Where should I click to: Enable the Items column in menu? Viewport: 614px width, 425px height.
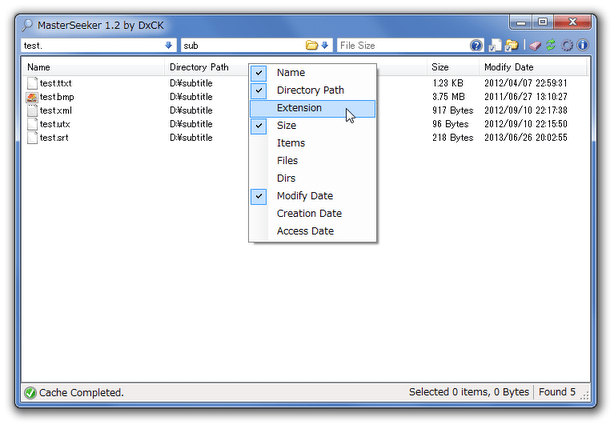(312, 143)
